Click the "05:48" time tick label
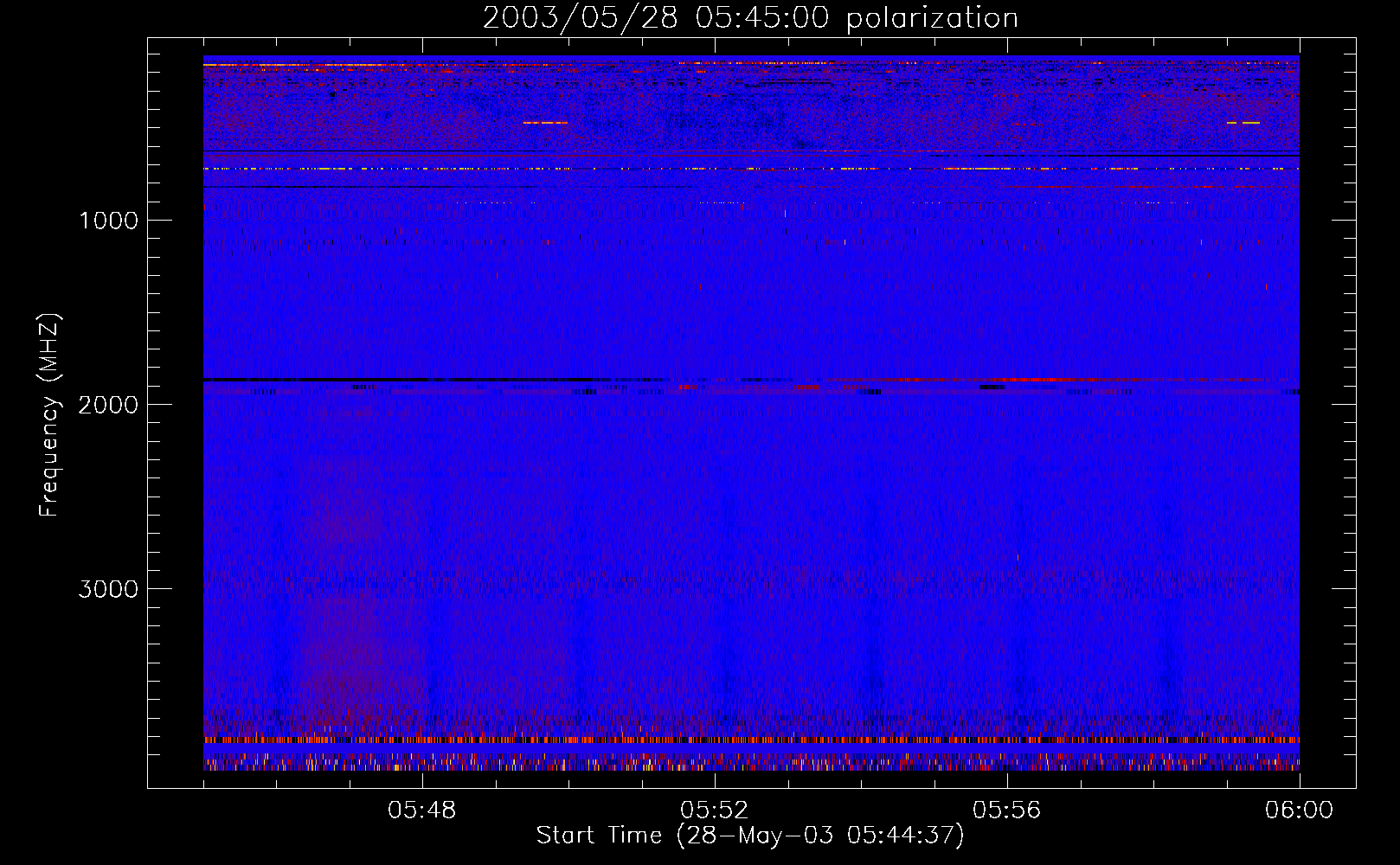 click(422, 811)
